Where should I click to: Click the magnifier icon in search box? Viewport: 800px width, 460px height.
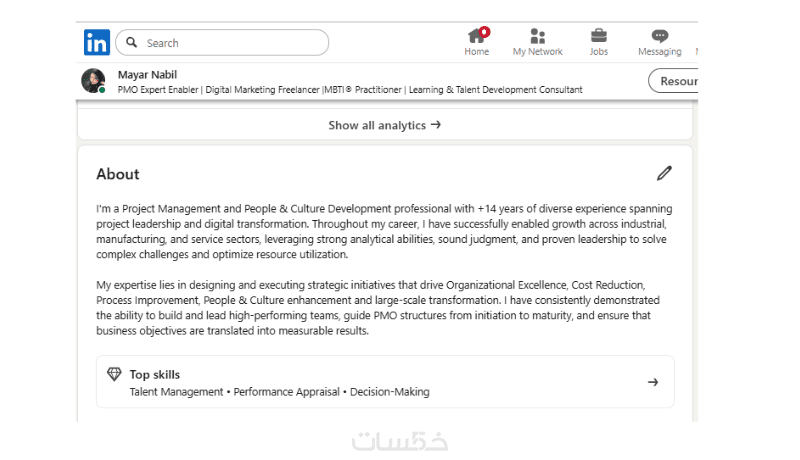(132, 42)
